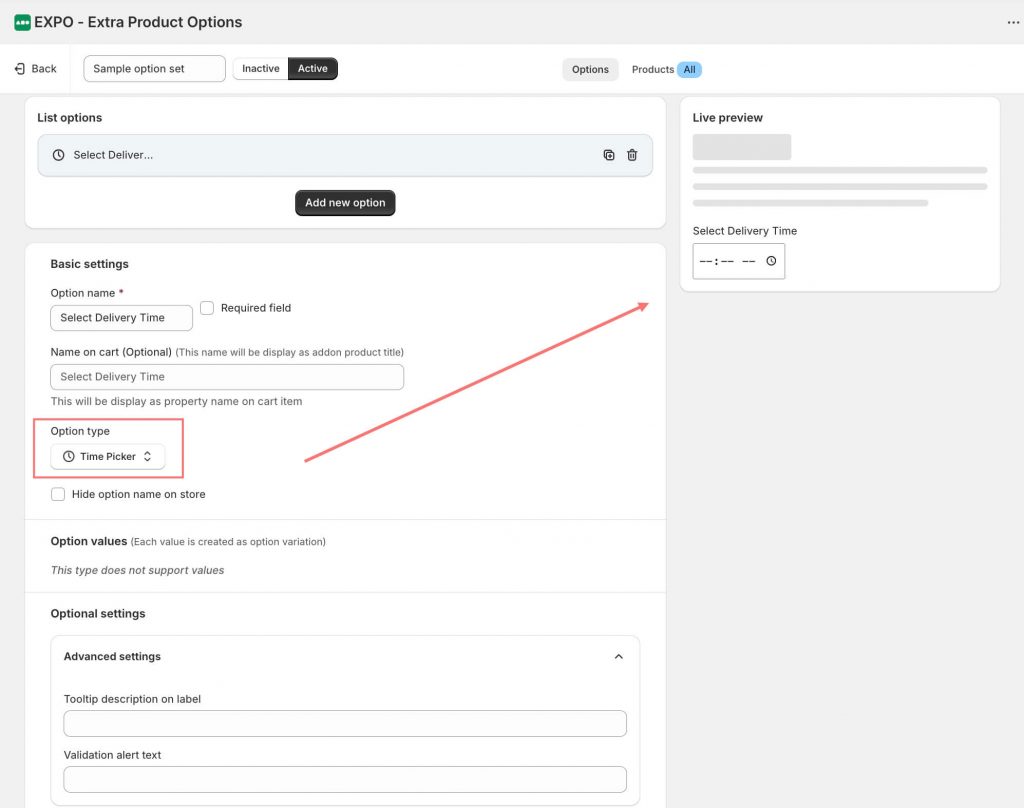
Task: Click the Option name input field
Action: (x=121, y=318)
